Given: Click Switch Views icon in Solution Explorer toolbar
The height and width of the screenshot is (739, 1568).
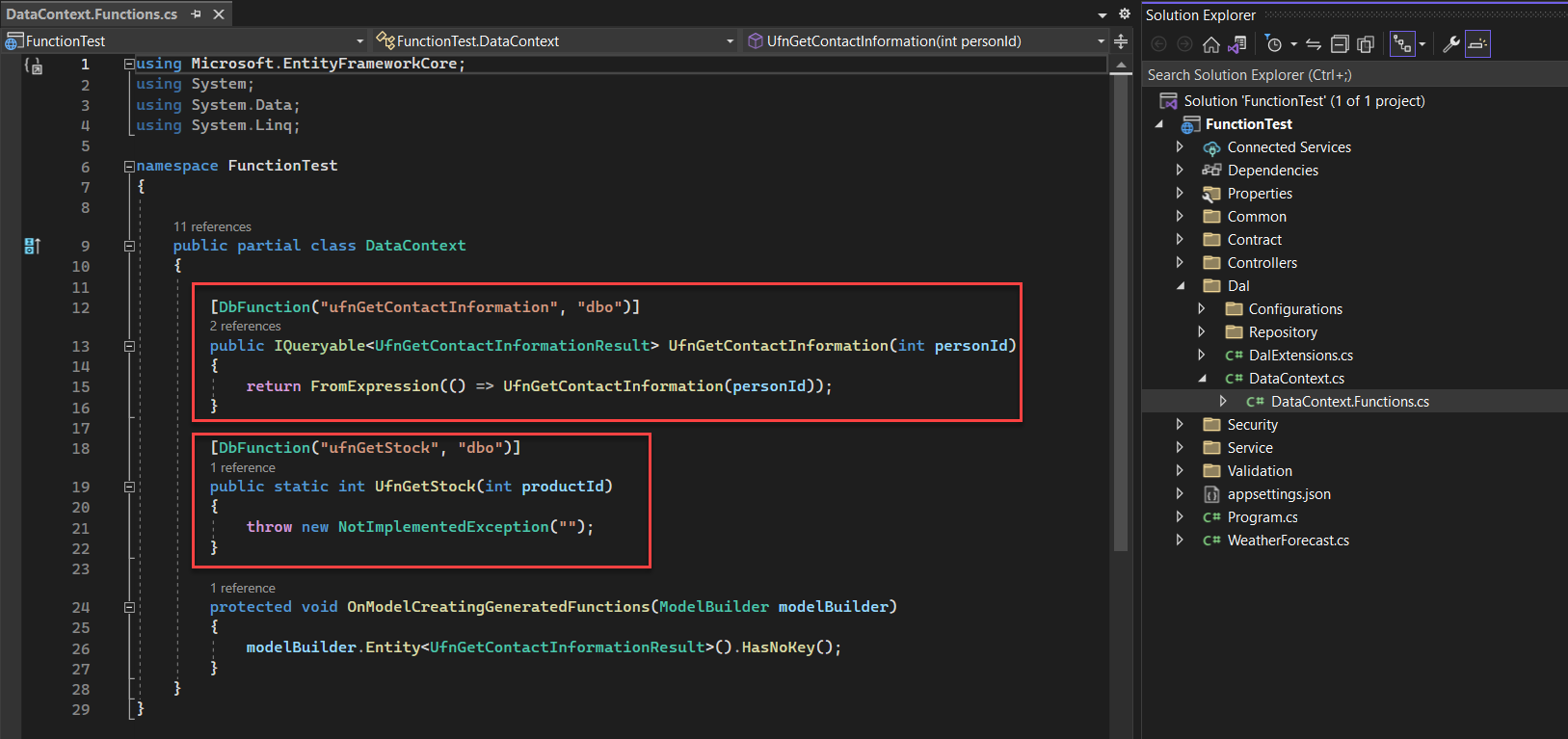Looking at the screenshot, I should [1237, 44].
